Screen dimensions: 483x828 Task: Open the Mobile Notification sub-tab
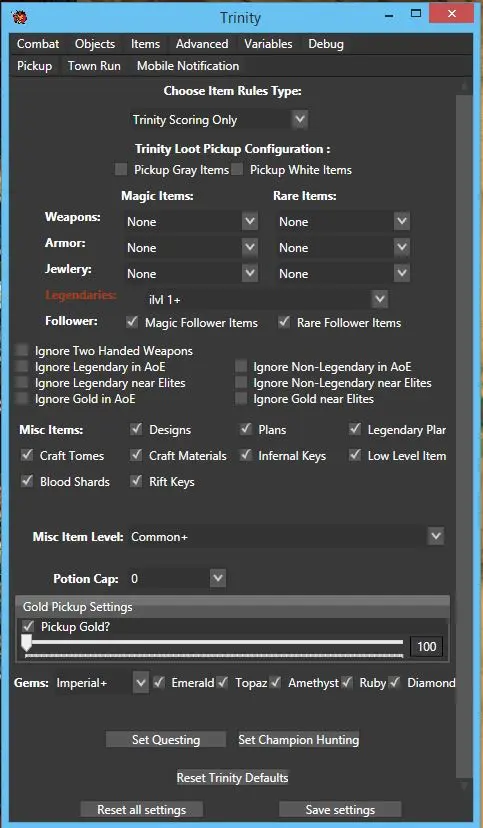coord(188,66)
